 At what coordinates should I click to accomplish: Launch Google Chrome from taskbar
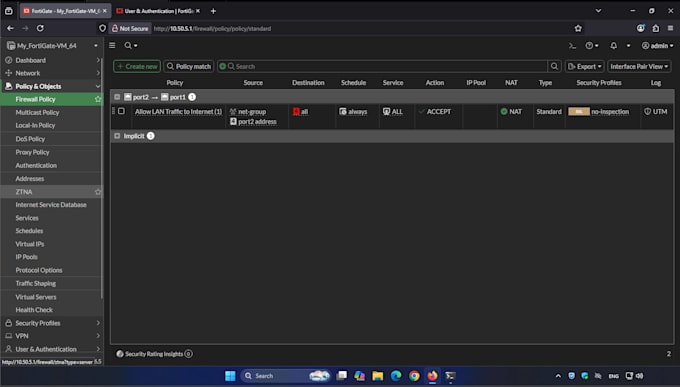[414, 376]
